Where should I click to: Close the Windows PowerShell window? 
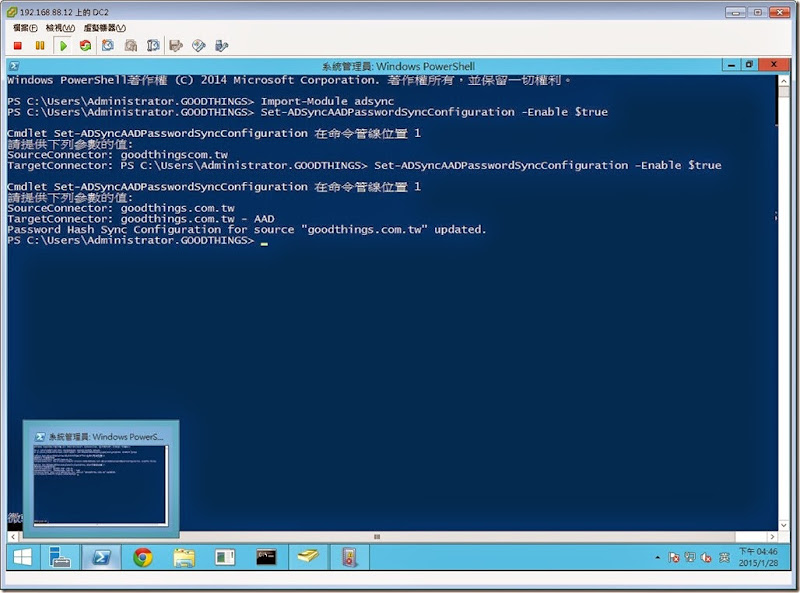tap(774, 65)
